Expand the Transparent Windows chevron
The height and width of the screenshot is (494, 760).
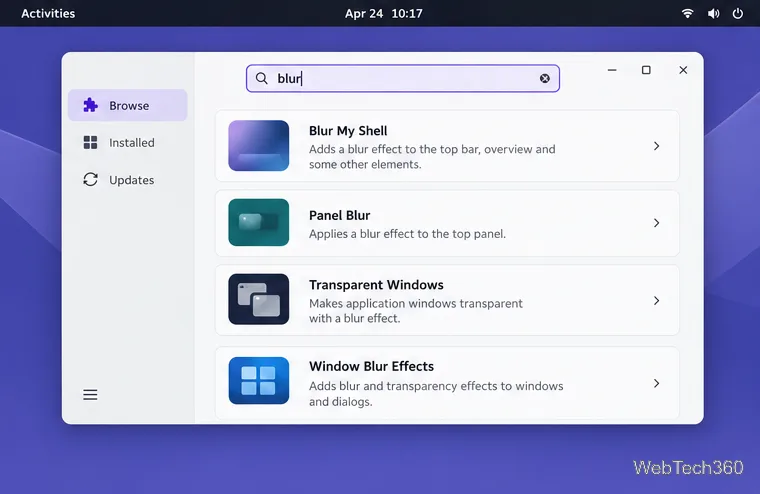pos(656,301)
